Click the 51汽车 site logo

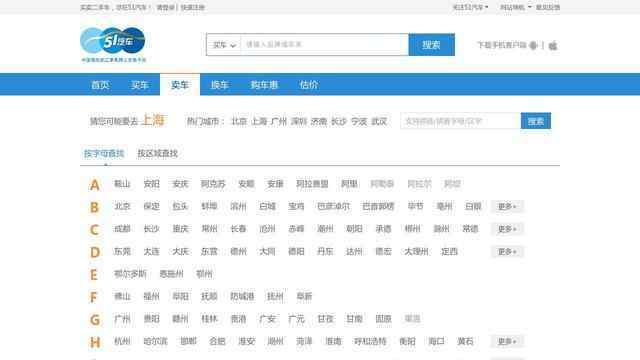[113, 44]
